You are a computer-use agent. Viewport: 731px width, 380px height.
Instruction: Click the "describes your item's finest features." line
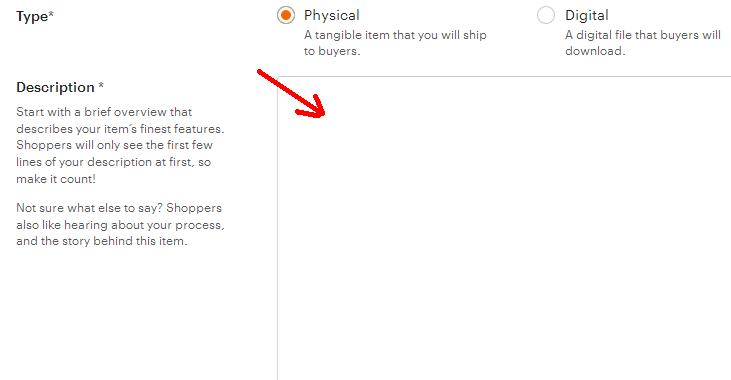[x=120, y=129]
